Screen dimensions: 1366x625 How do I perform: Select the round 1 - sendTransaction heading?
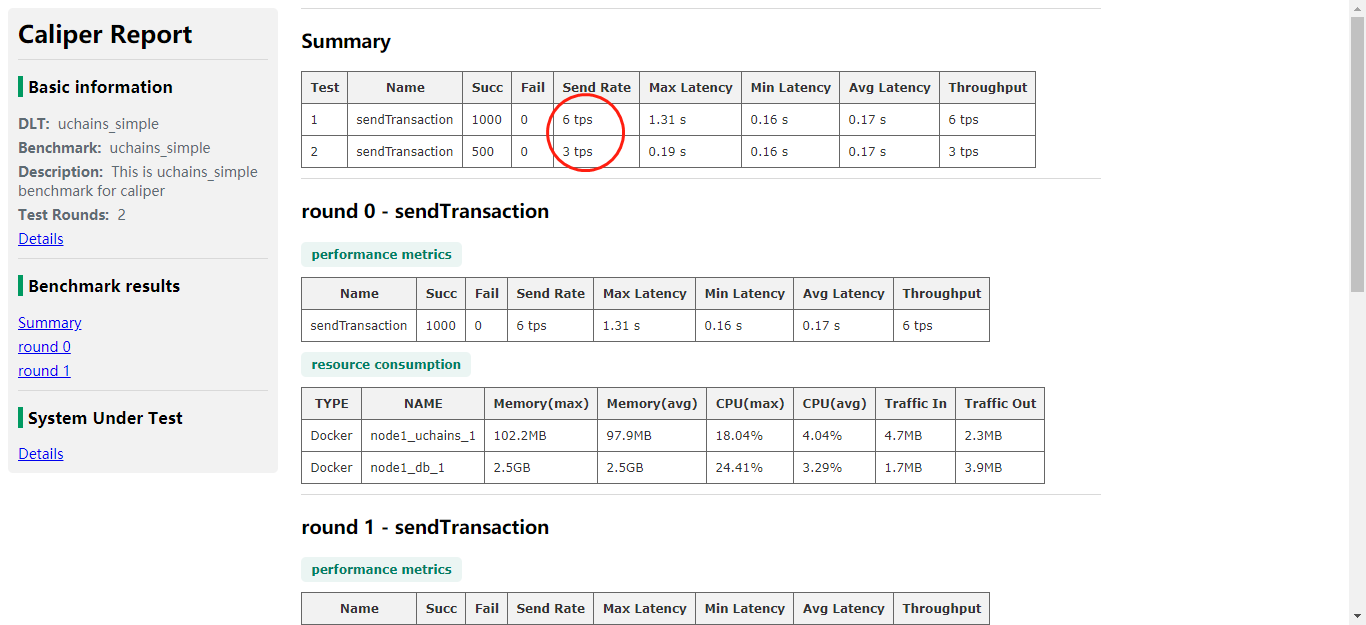[x=425, y=527]
